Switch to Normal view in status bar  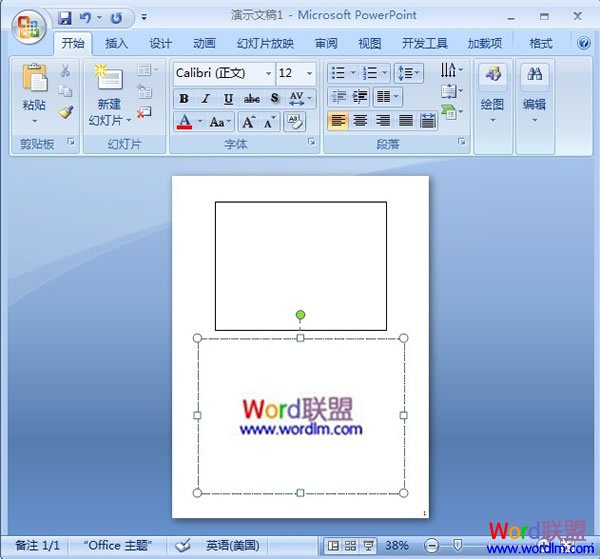coord(333,546)
